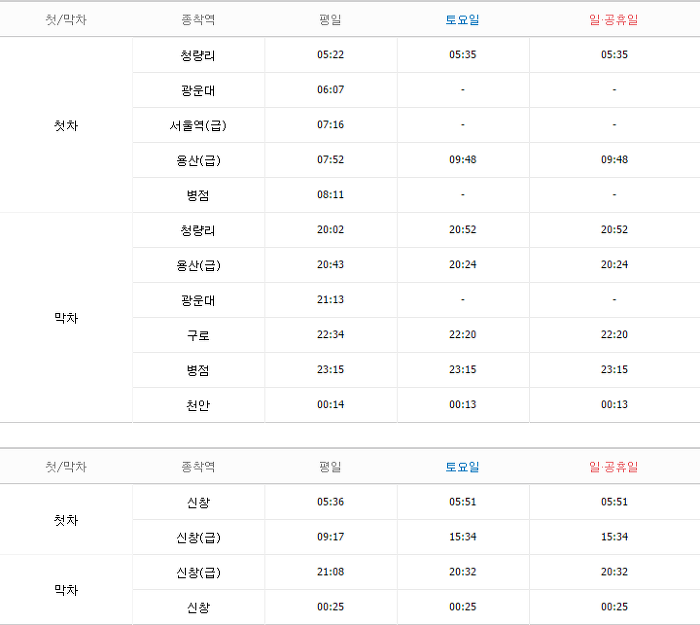Image resolution: width=700 pixels, height=625 pixels.
Task: Click the Saturday 00:25 time for 신창
Action: tap(462, 607)
